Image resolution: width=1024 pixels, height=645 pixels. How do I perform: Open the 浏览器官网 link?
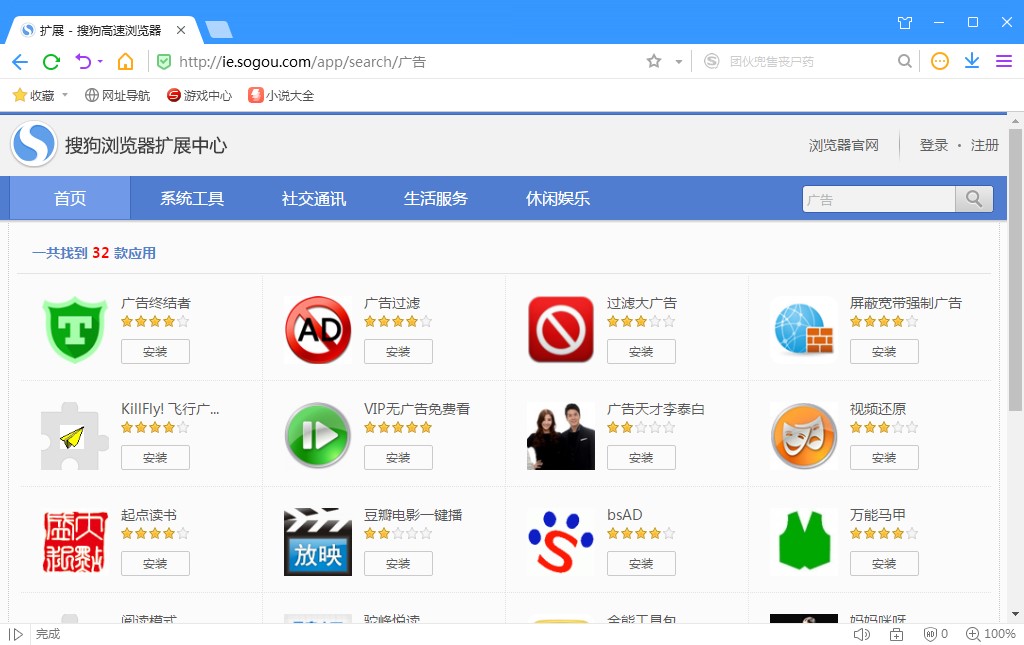843,145
